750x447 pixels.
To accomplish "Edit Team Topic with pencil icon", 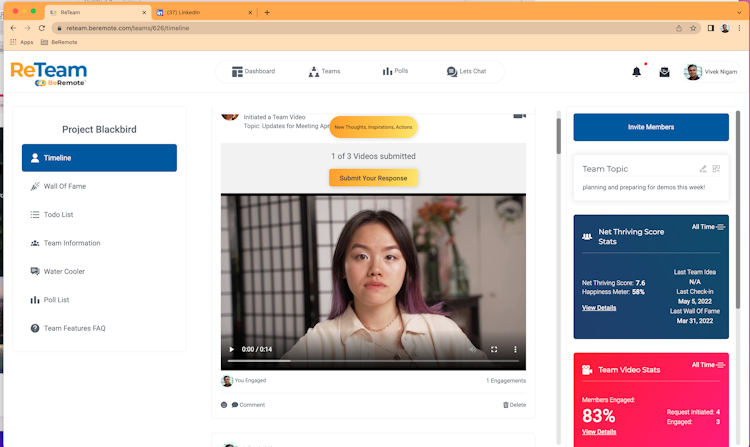I will coord(703,169).
